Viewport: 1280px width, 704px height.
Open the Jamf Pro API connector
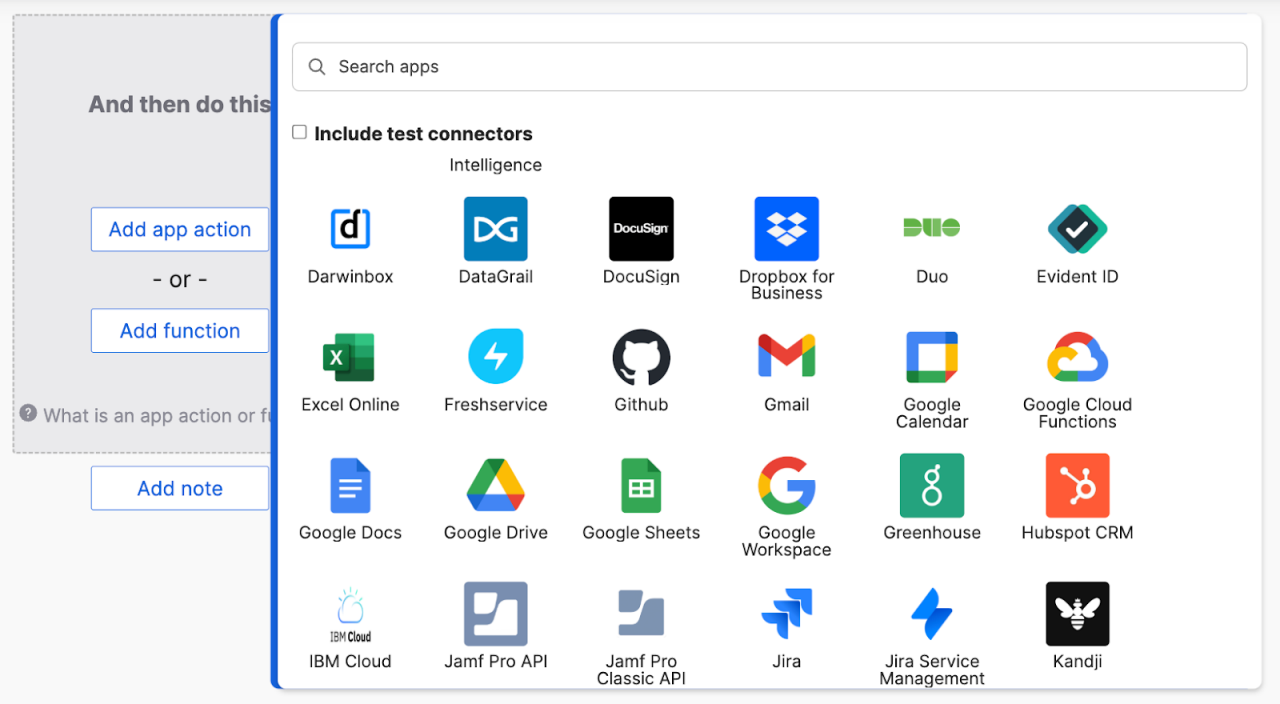tap(496, 613)
